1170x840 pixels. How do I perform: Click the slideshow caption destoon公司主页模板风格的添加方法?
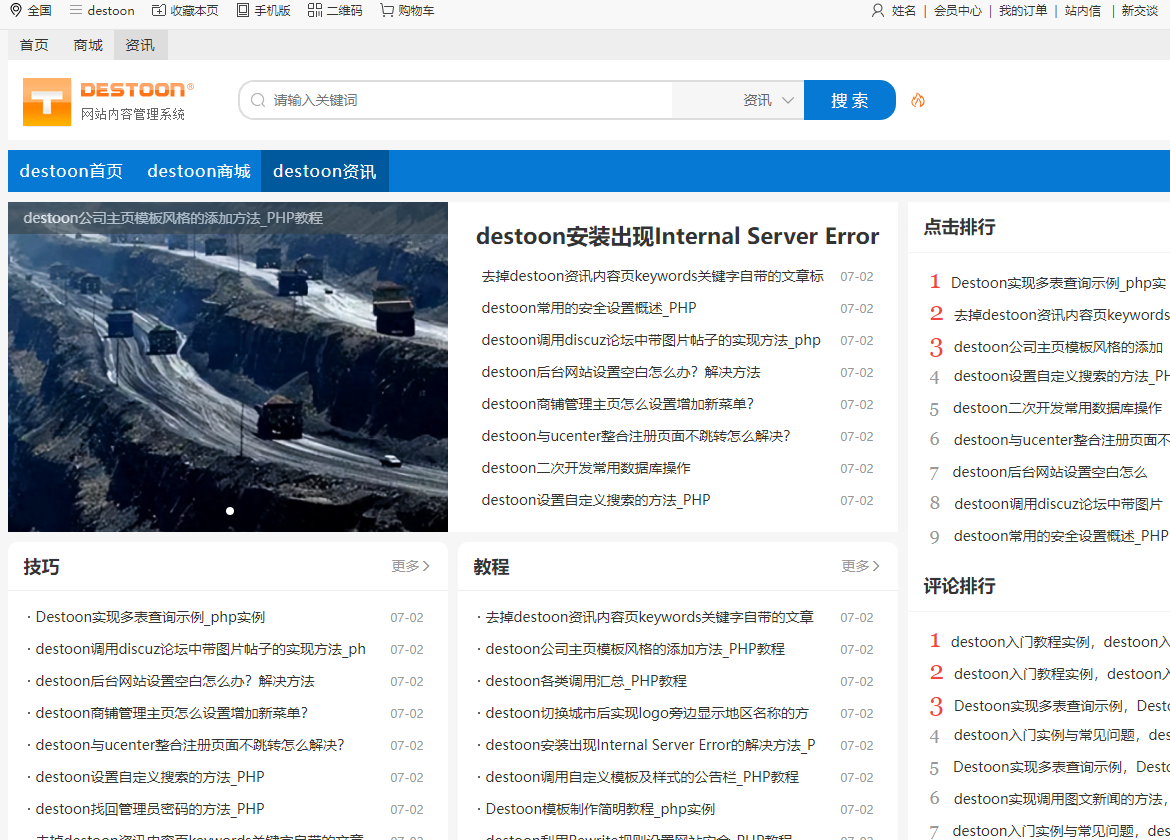(172, 219)
